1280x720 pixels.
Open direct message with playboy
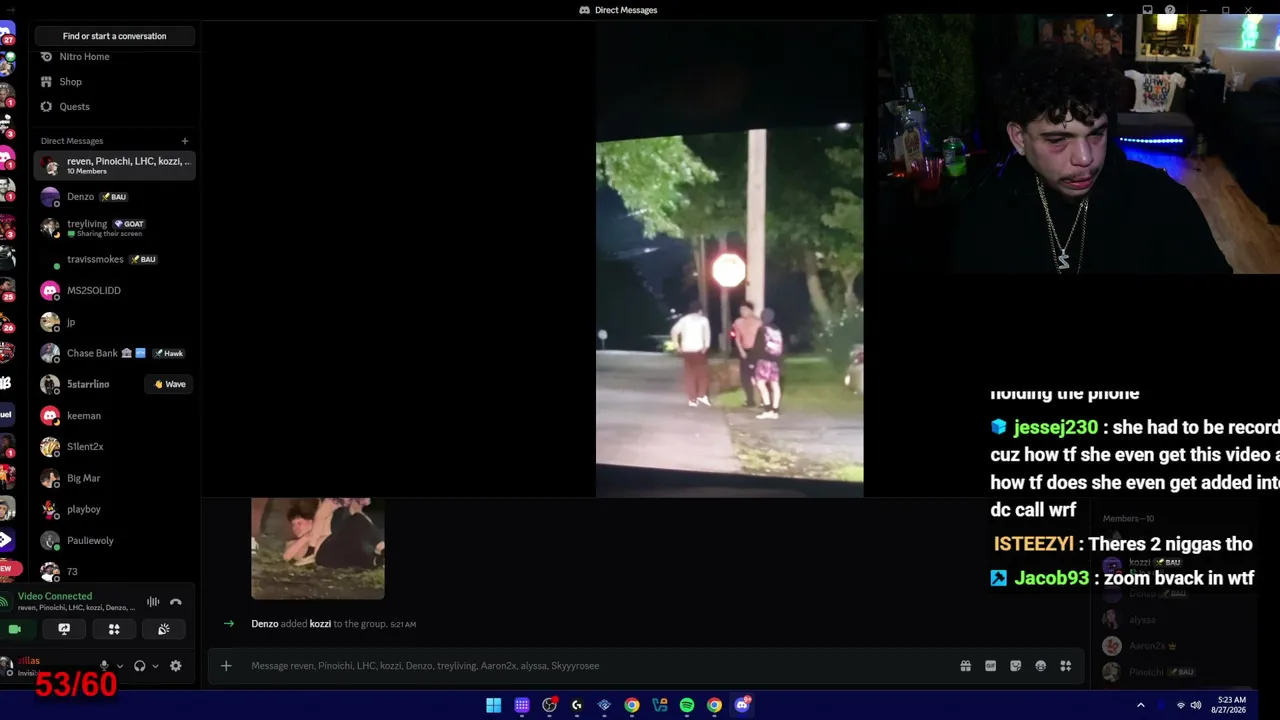(x=115, y=509)
